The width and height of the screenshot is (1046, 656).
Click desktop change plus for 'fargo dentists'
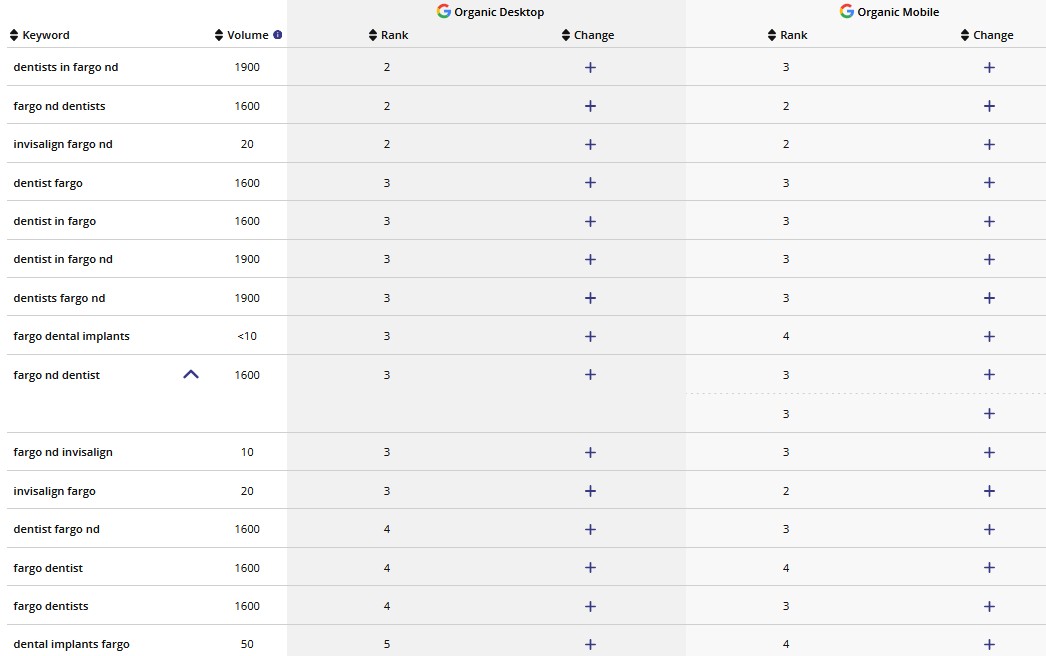tap(590, 607)
